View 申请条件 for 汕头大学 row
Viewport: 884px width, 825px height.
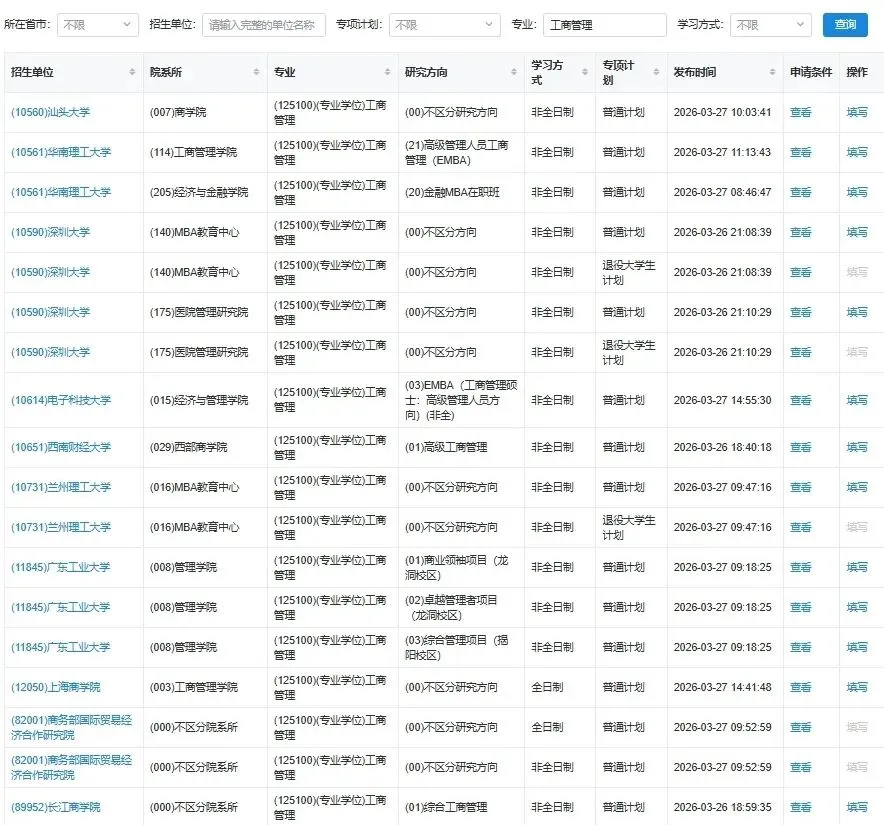tap(801, 112)
